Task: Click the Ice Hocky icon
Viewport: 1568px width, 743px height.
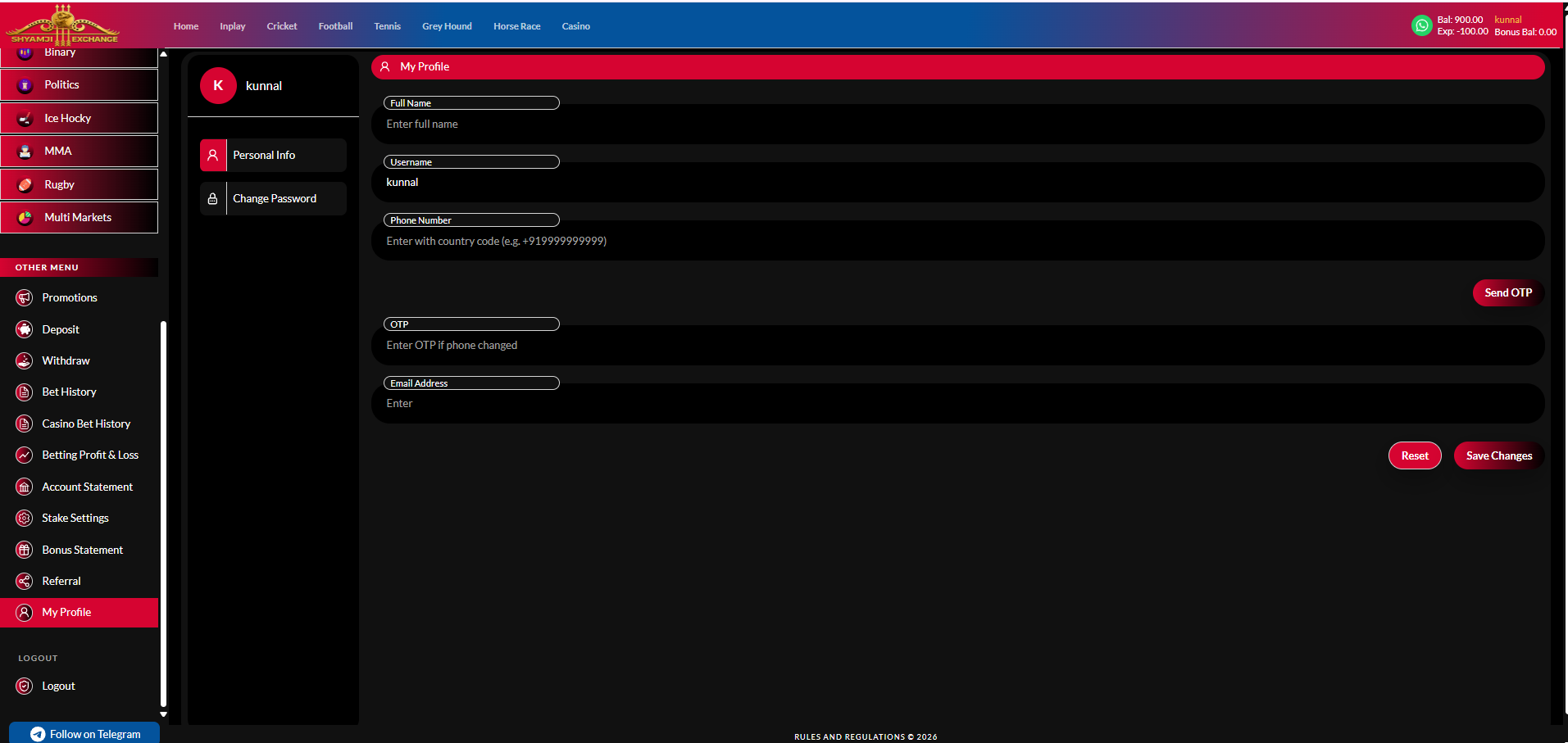Action: [x=25, y=118]
